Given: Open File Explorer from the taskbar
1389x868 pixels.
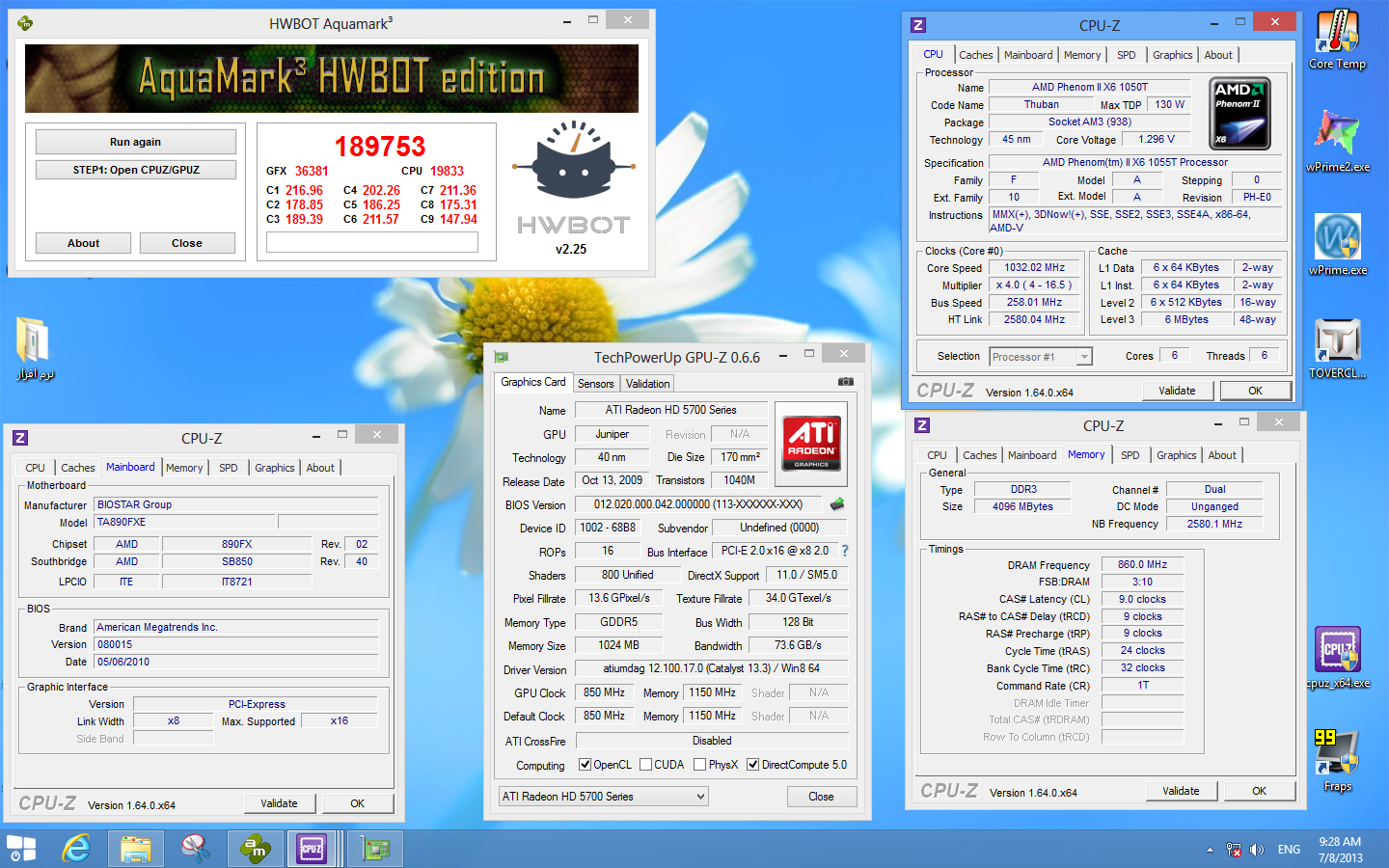Looking at the screenshot, I should 136,850.
